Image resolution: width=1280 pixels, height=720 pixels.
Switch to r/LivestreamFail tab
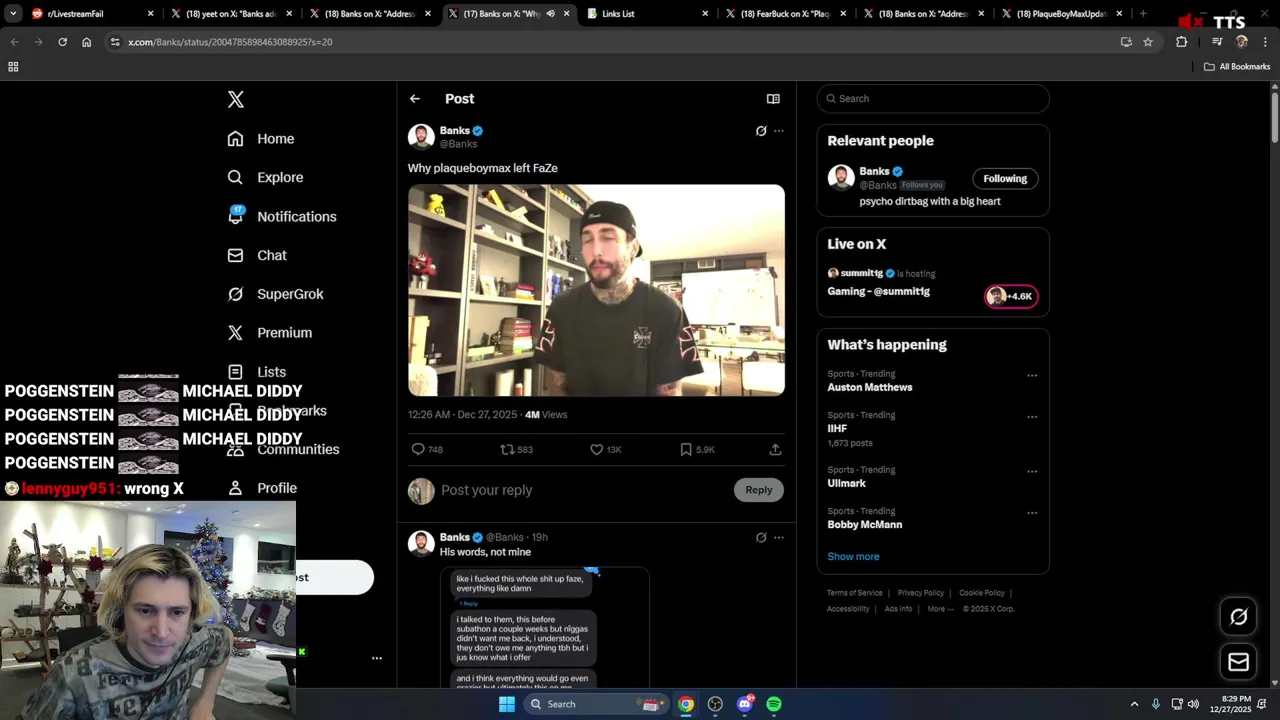[90, 14]
